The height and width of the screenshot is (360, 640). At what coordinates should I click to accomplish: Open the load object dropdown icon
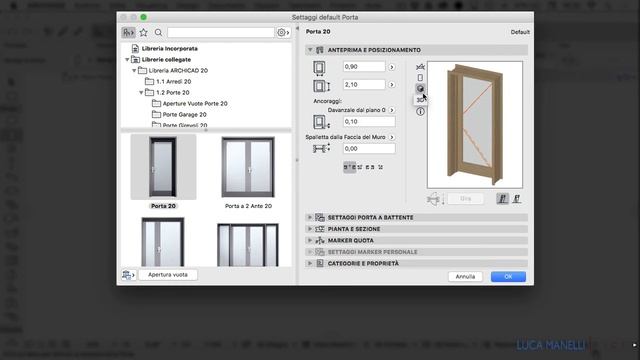pos(128,275)
